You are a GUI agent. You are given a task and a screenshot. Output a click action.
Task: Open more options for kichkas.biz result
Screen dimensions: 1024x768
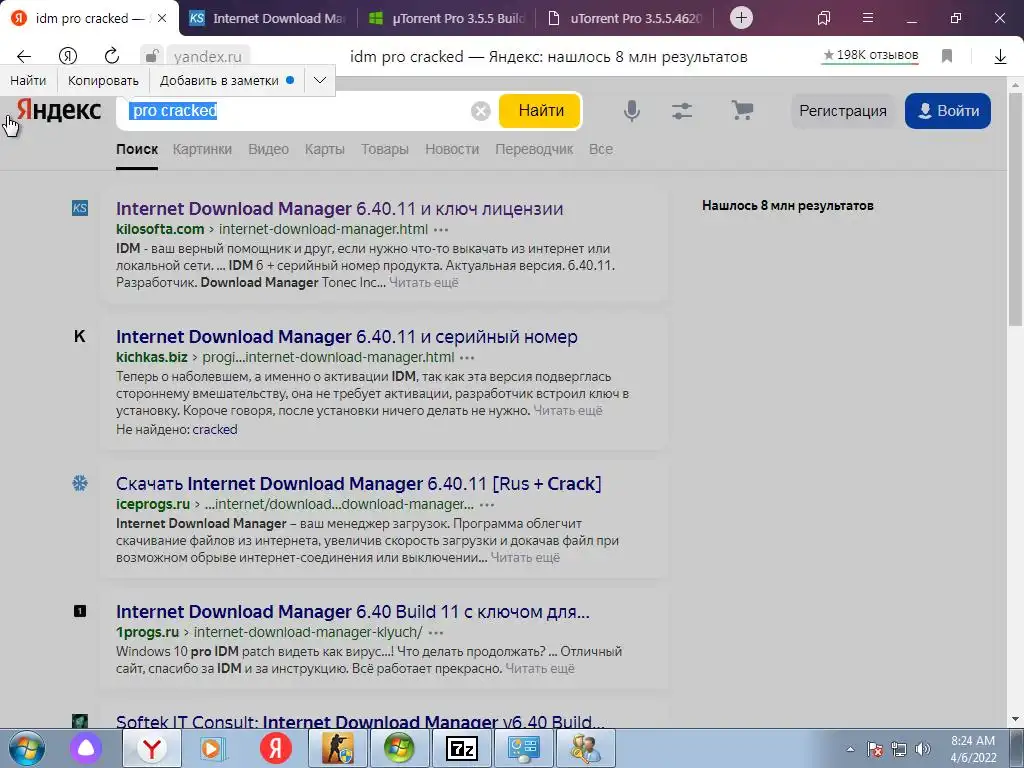pos(467,358)
